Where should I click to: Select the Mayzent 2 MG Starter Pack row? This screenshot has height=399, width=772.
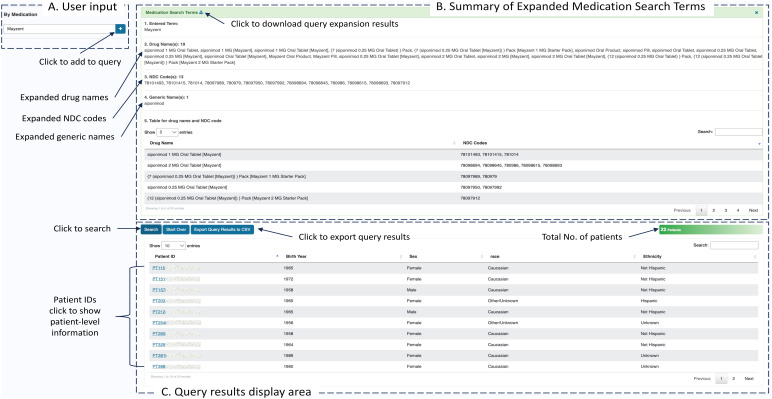[x=453, y=198]
